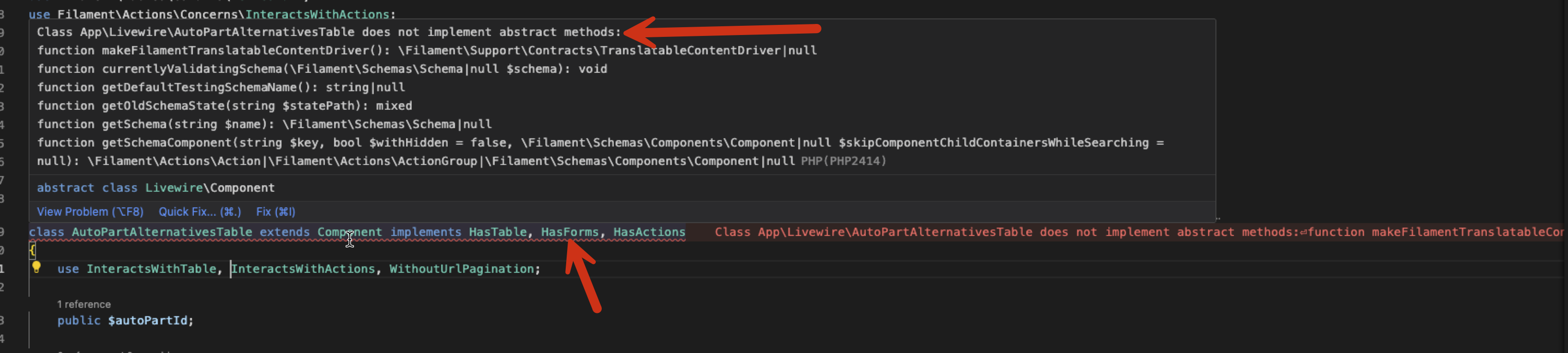1568x353 pixels.
Task: Select HasActions interface in class declaration
Action: [649, 232]
